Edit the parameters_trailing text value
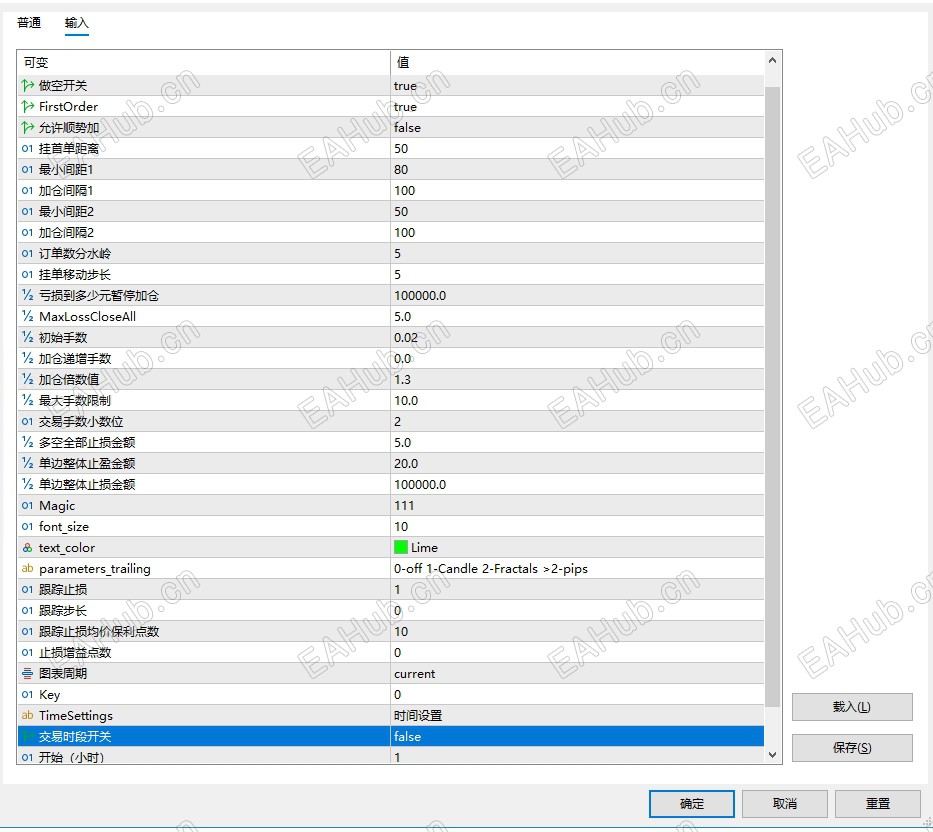Viewport: 933px width, 832px height. (577, 568)
